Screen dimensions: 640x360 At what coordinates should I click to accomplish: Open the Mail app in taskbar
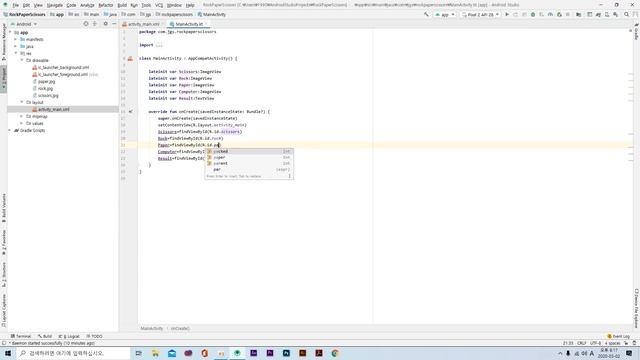pos(172,353)
